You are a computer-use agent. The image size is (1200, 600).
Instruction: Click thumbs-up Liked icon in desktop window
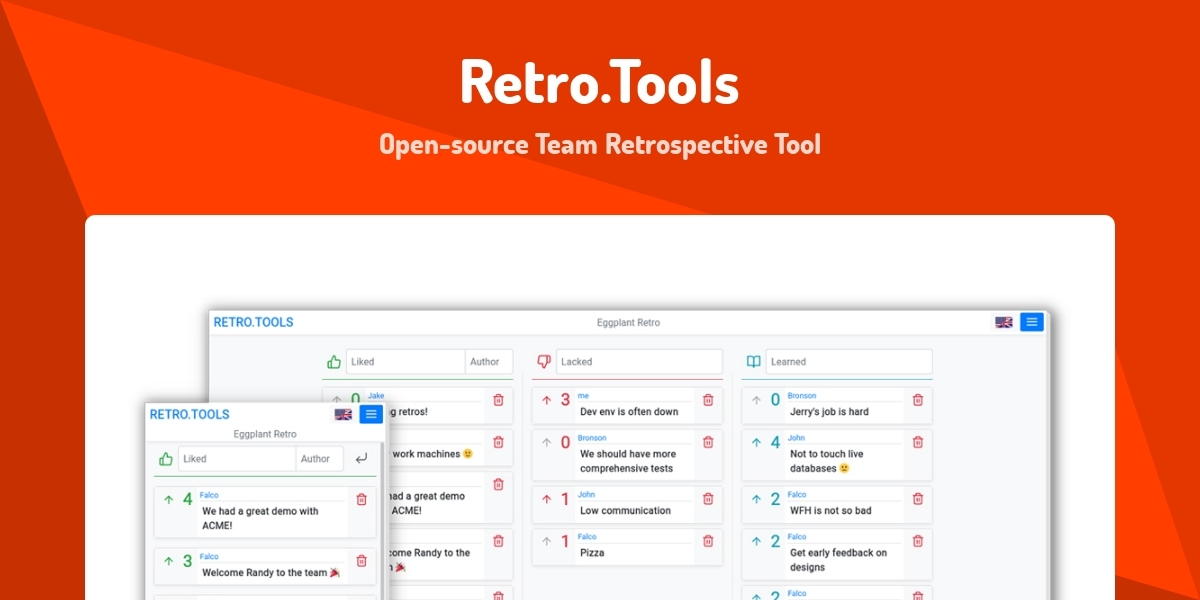tap(334, 362)
